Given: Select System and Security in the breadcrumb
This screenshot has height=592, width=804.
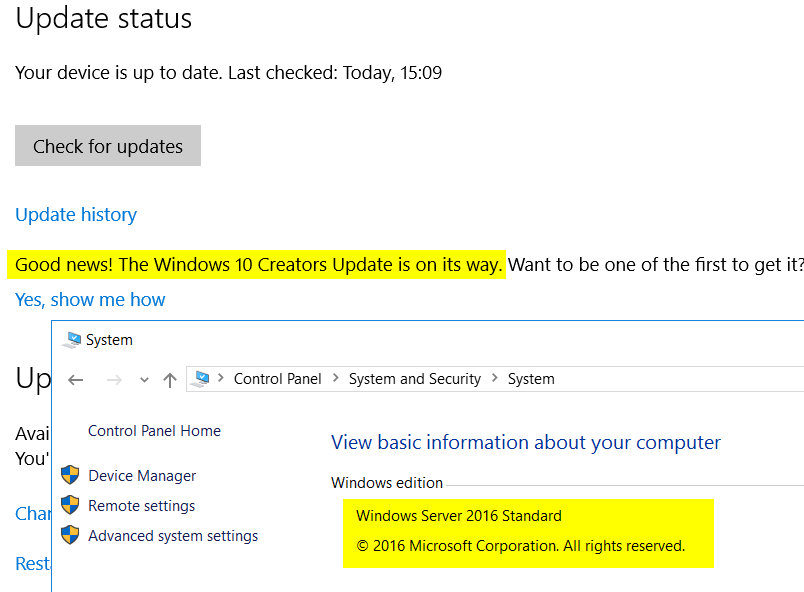Looking at the screenshot, I should pyautogui.click(x=415, y=379).
